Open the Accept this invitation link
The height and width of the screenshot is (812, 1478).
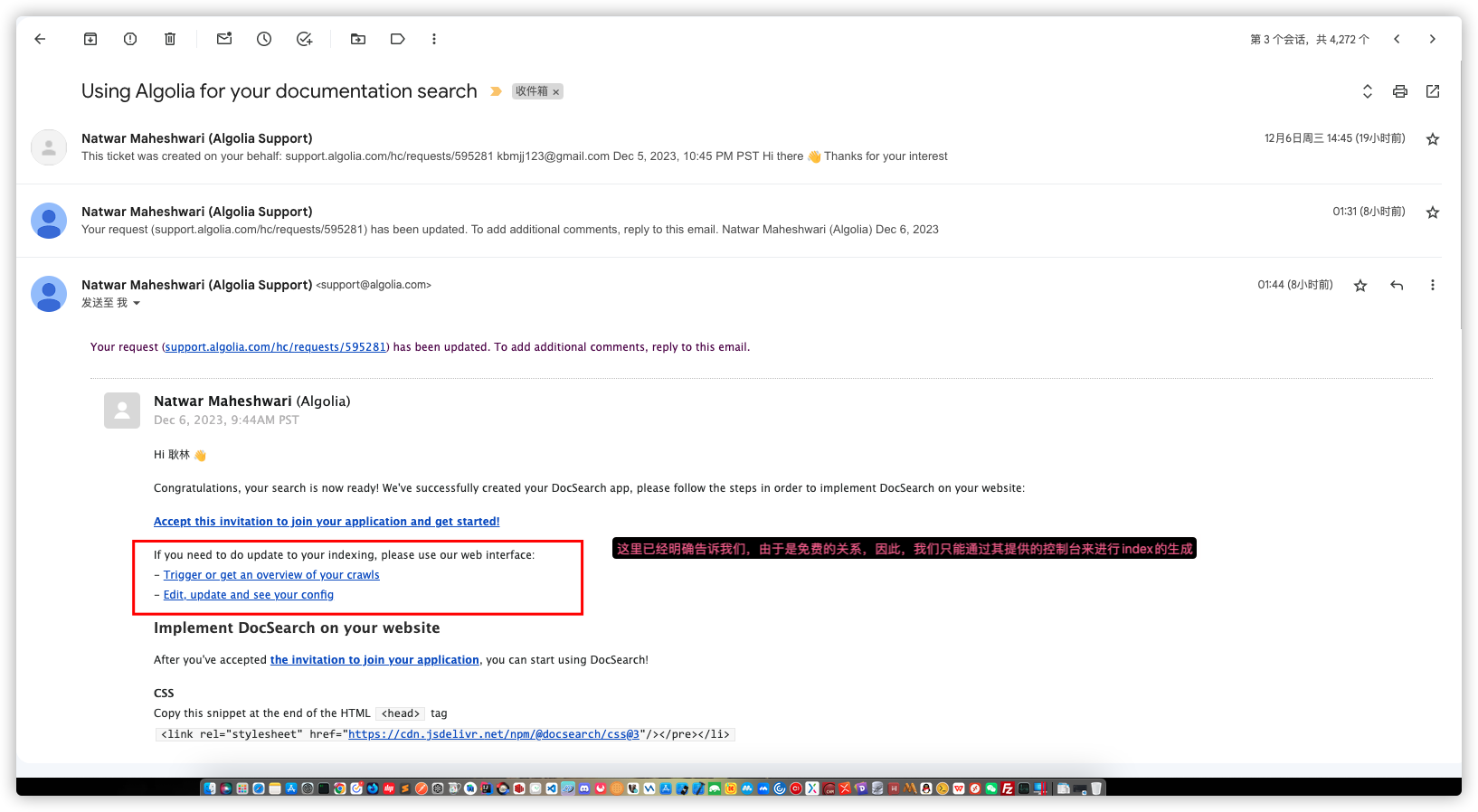[327, 522]
